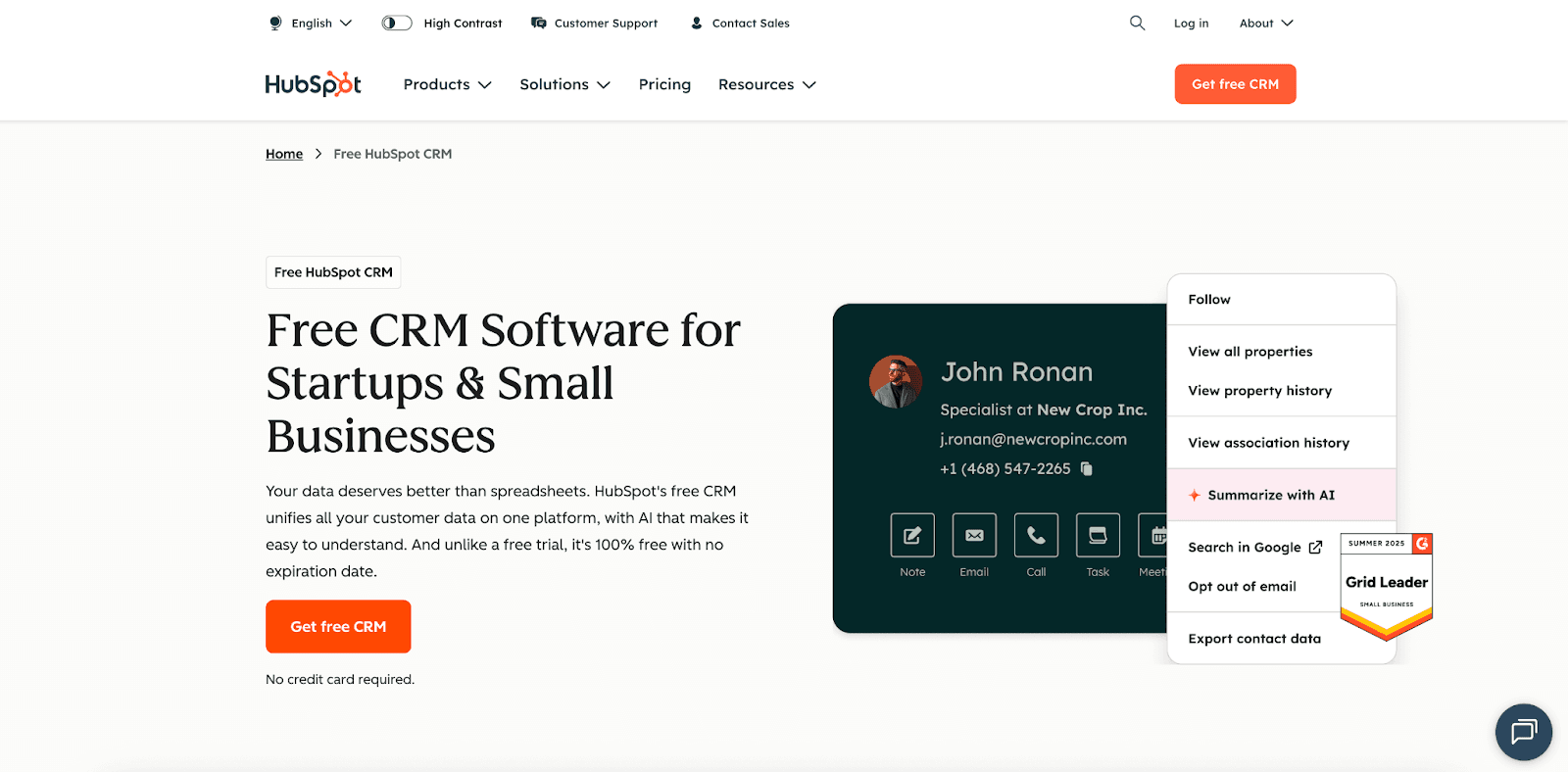Click the G2 Grid Leader badge
This screenshot has height=772, width=1568.
click(1386, 586)
